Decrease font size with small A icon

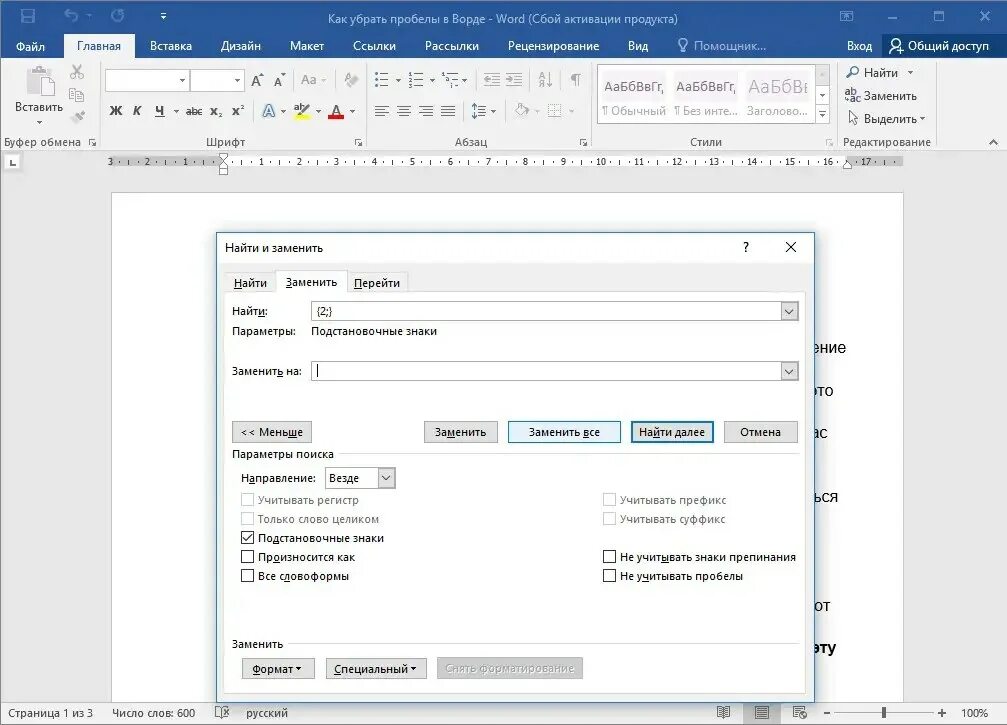279,81
